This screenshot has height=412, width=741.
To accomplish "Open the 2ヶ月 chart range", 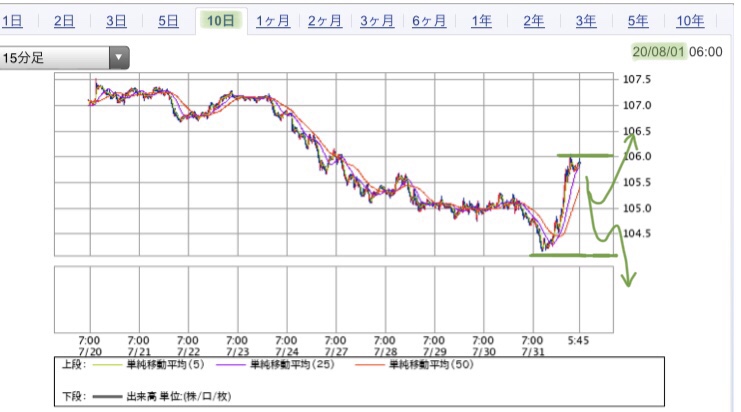I will [325, 21].
